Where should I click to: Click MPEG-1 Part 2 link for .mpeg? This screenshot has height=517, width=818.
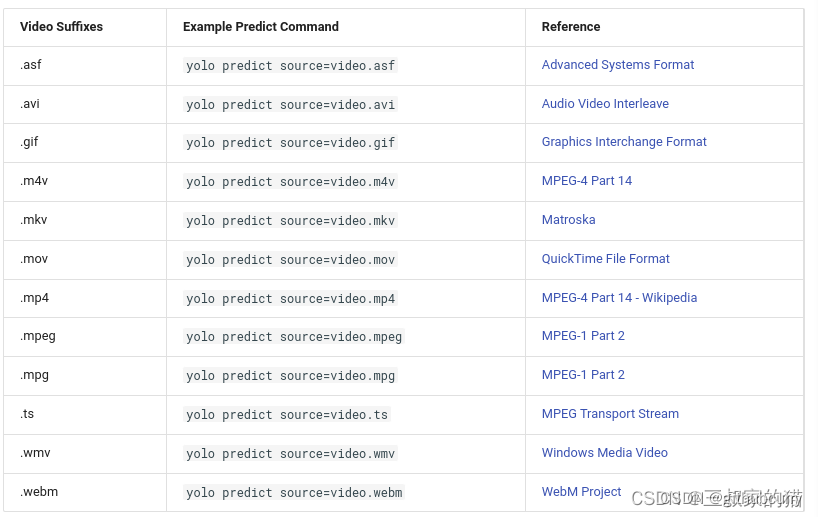(583, 336)
